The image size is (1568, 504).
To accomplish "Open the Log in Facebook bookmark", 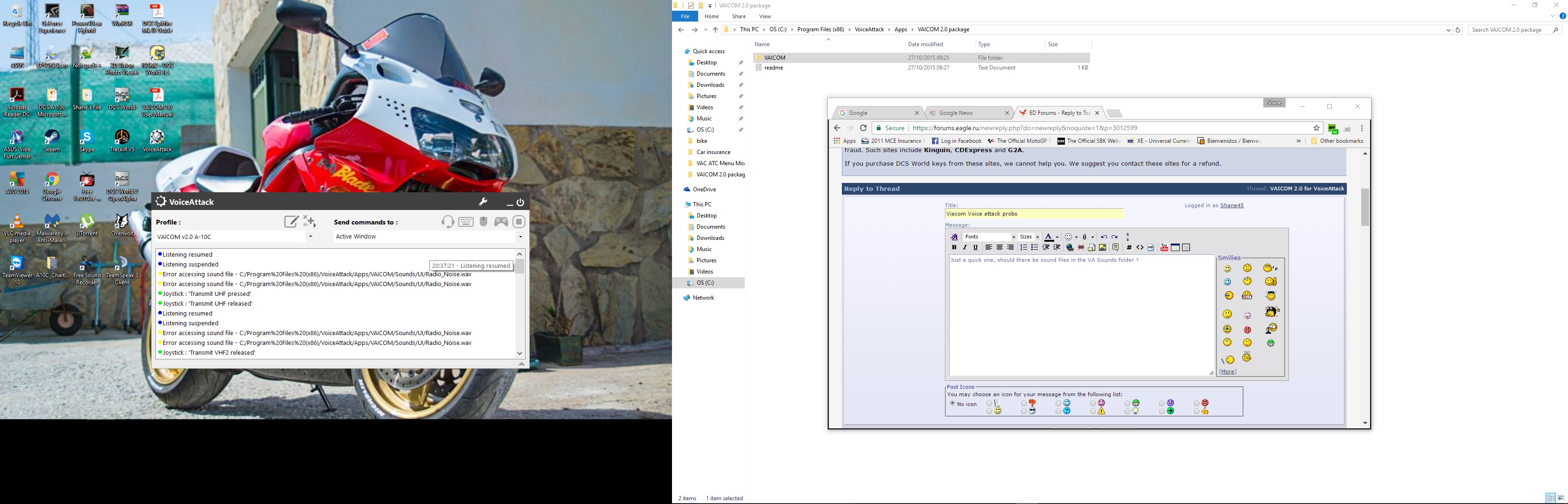I will click(956, 141).
